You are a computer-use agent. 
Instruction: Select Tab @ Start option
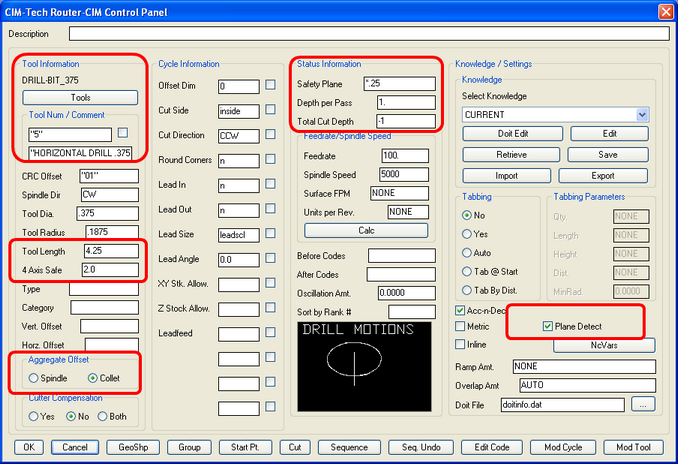[x=467, y=272]
